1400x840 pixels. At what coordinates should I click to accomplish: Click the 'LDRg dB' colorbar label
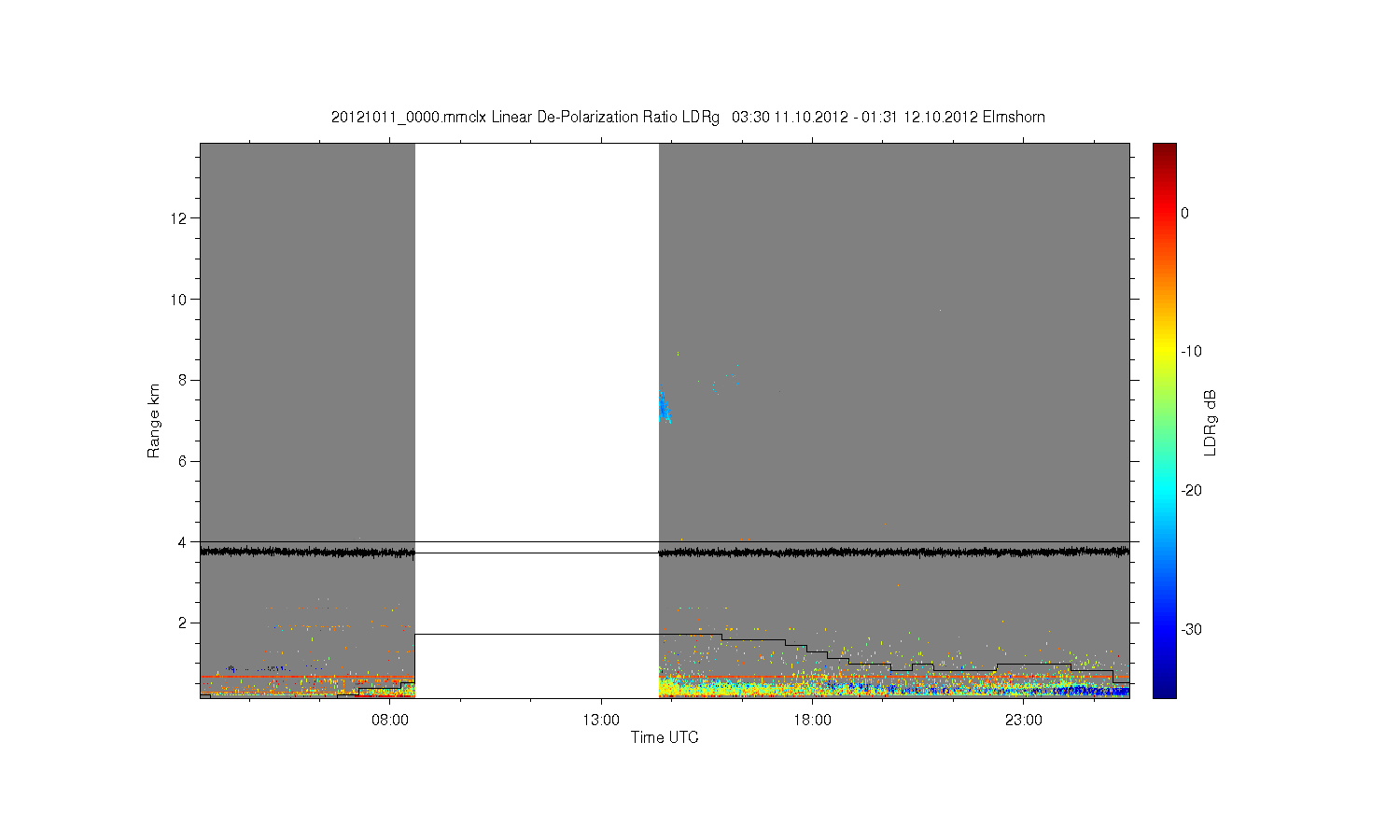click(x=1211, y=422)
